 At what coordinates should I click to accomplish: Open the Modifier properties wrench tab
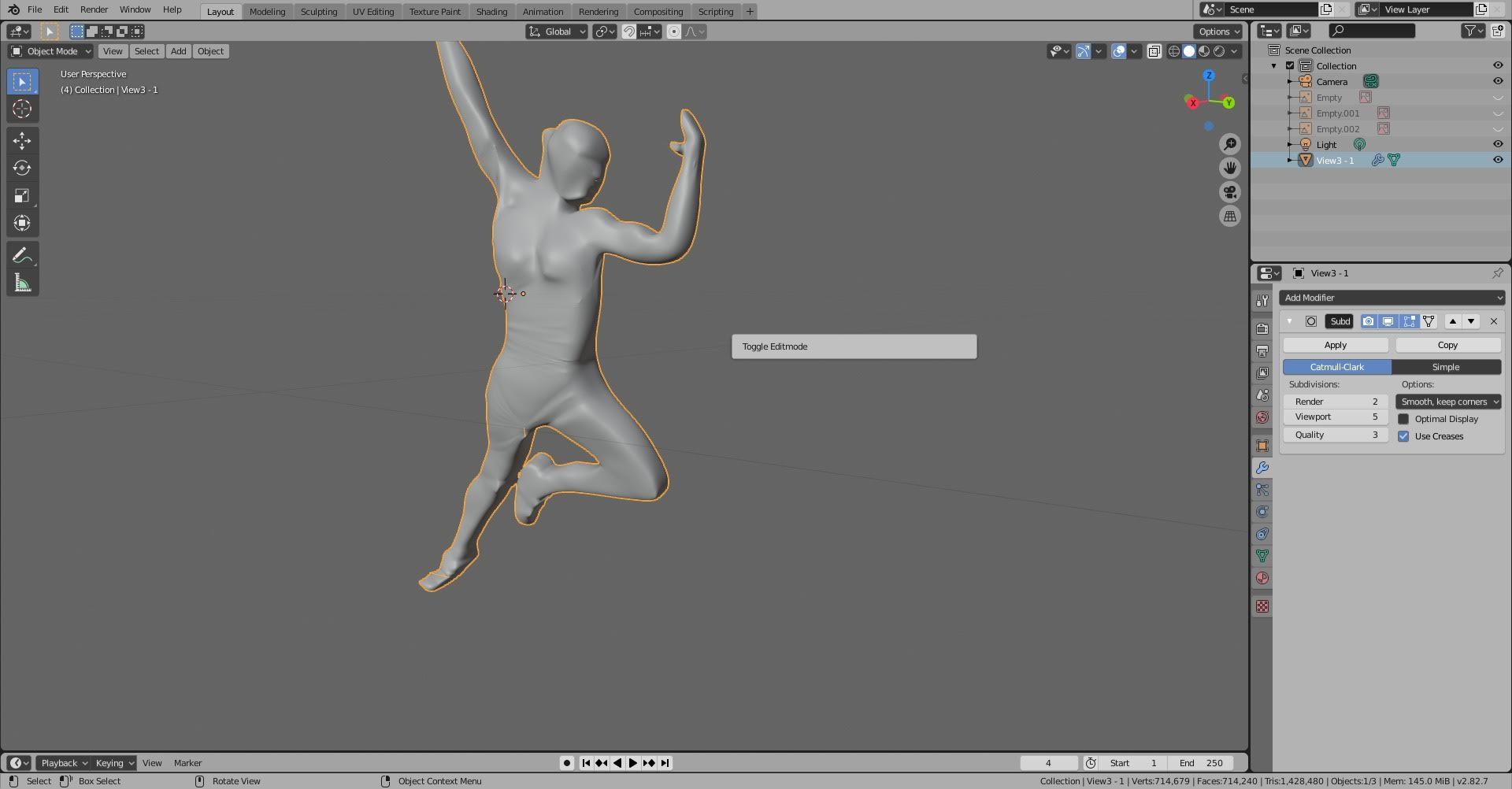tap(1262, 468)
